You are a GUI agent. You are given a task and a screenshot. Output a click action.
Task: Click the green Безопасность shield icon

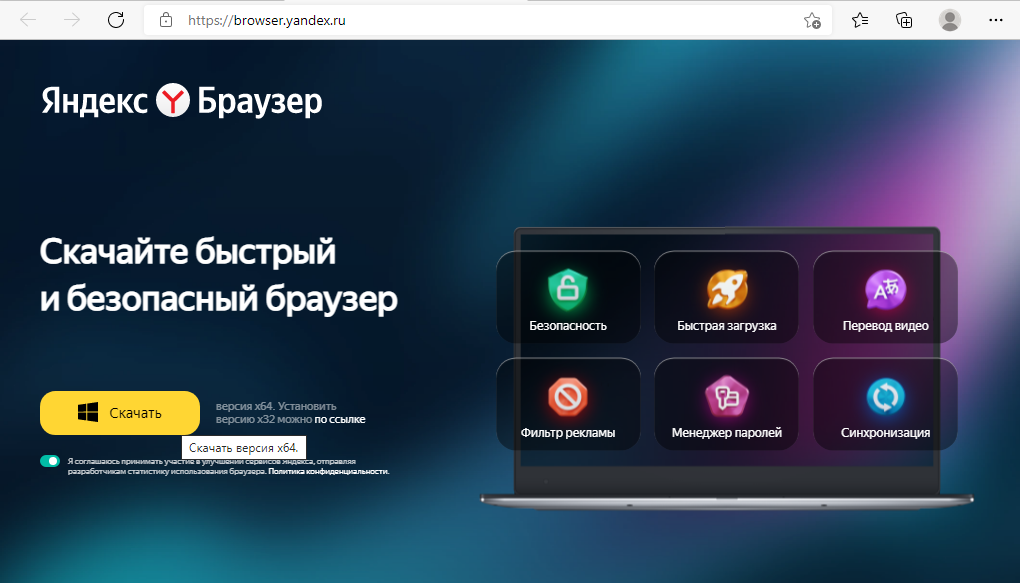pyautogui.click(x=567, y=290)
